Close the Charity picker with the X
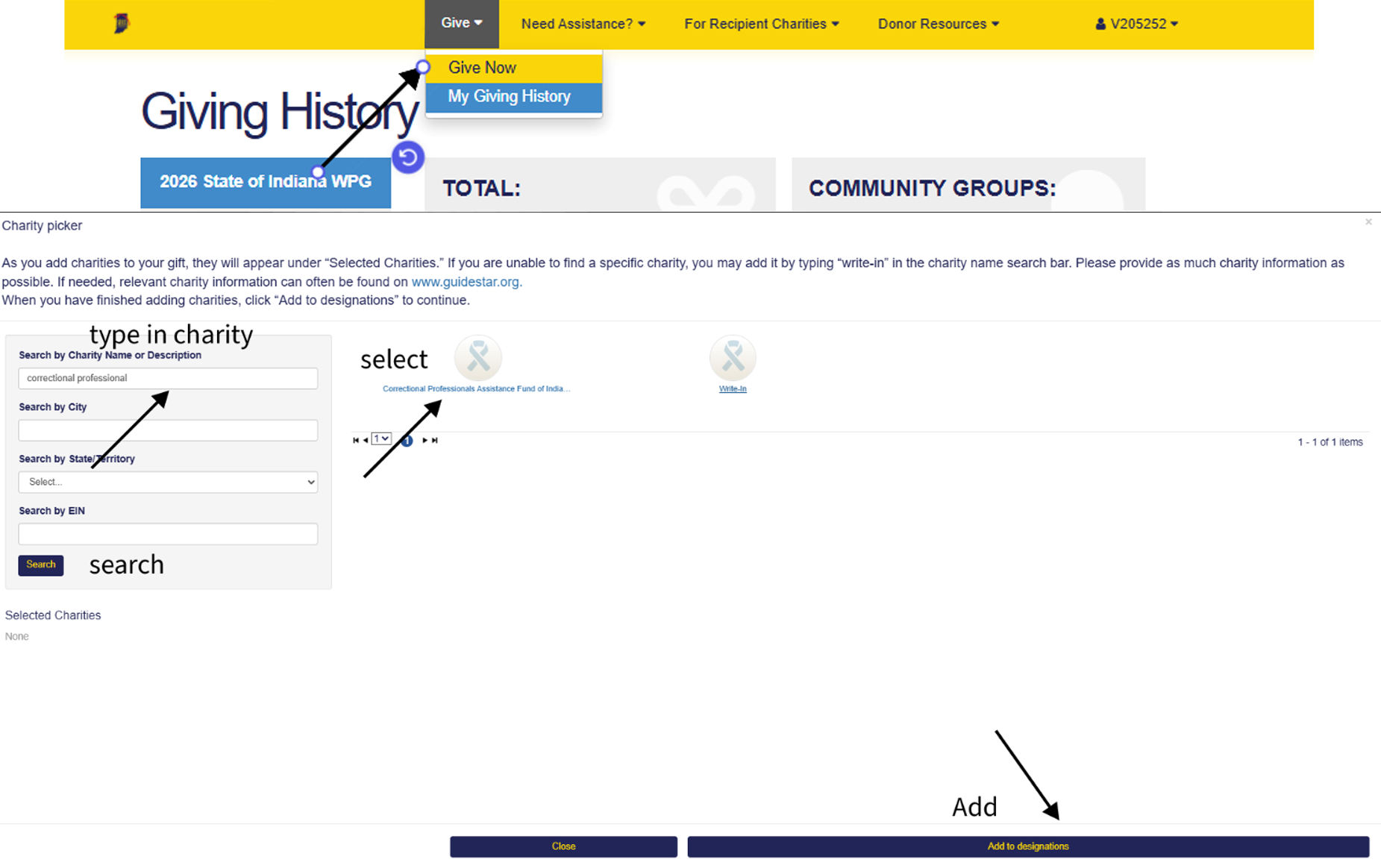 pyautogui.click(x=1368, y=222)
